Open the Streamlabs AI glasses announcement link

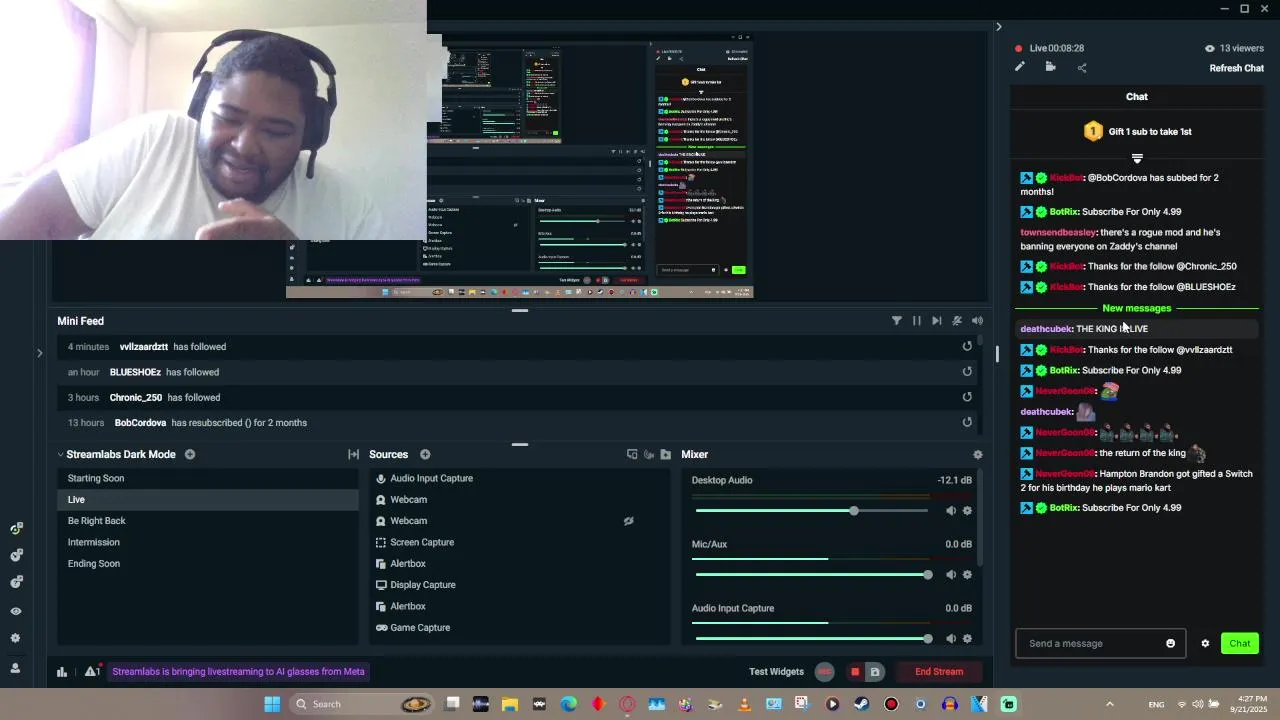pos(238,672)
